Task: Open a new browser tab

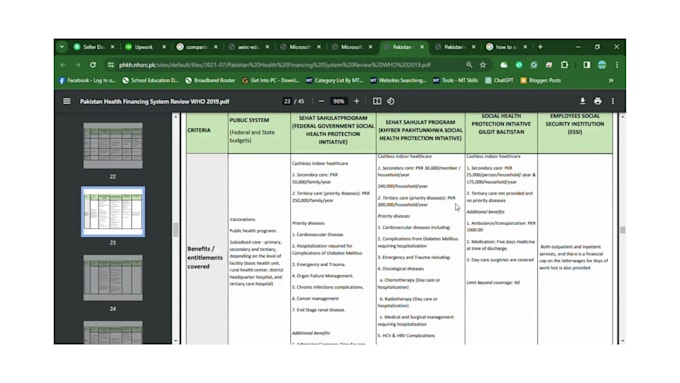Action: pyautogui.click(x=540, y=47)
